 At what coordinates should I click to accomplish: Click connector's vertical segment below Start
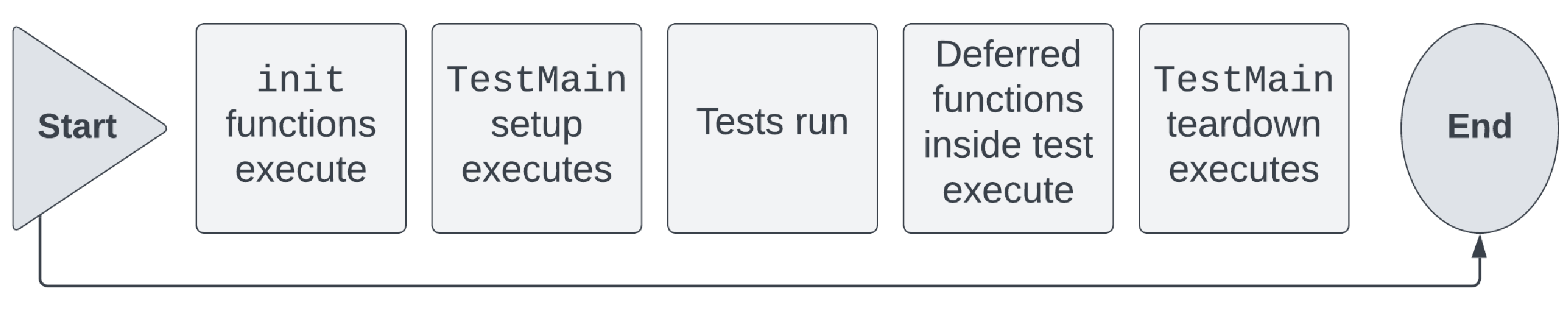40,249
